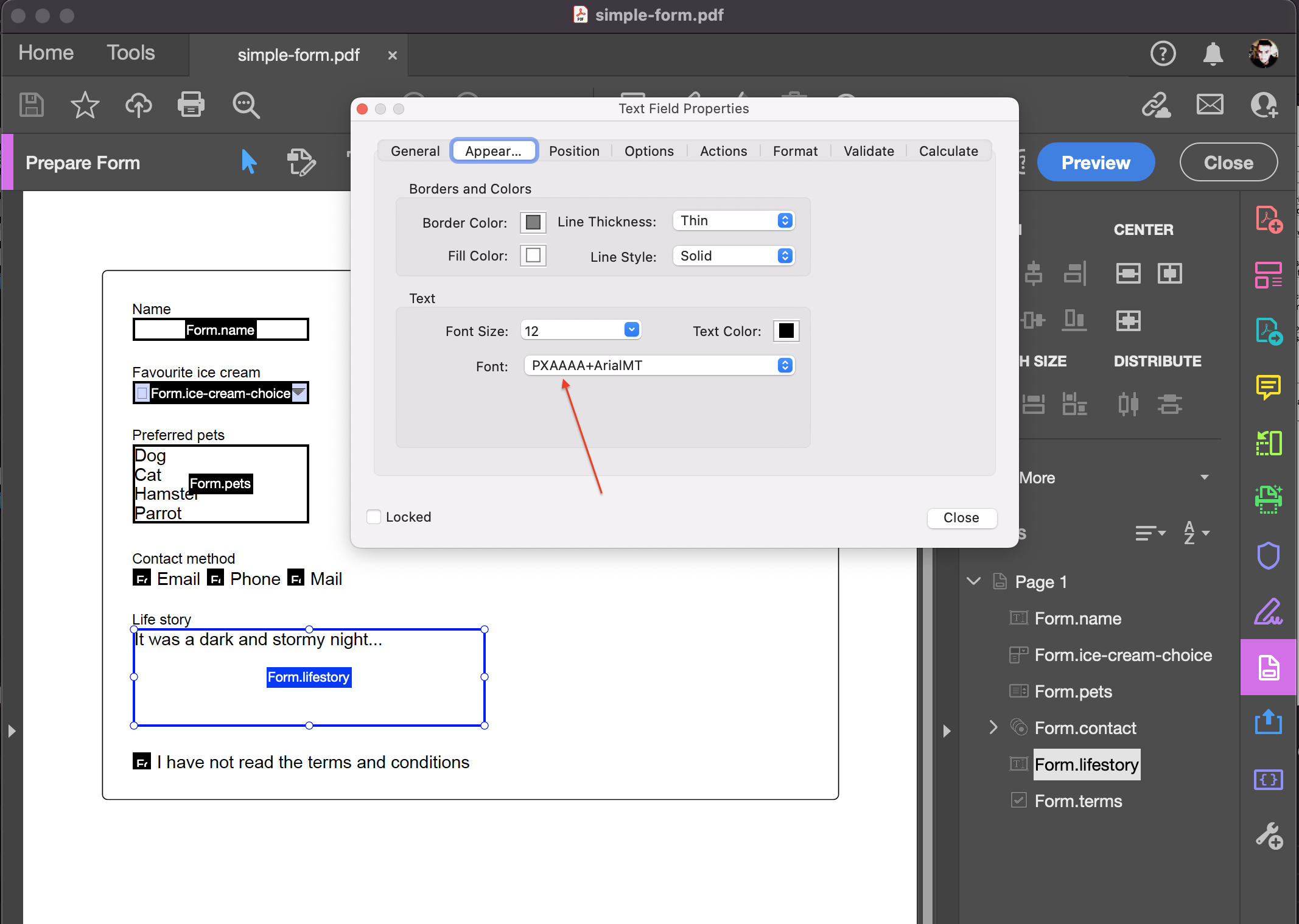Image resolution: width=1299 pixels, height=924 pixels.
Task: Check the Locked checkbox
Action: tap(374, 517)
